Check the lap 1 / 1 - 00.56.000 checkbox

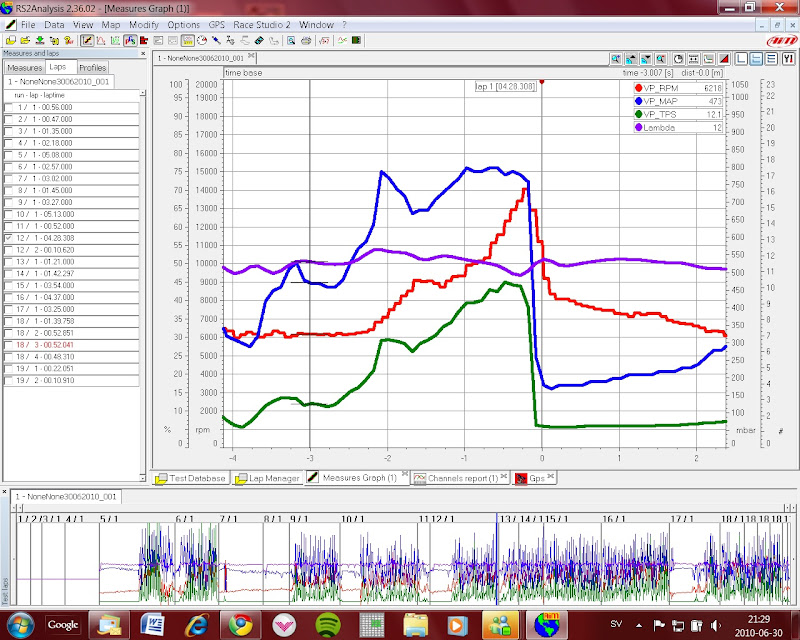click(9, 108)
